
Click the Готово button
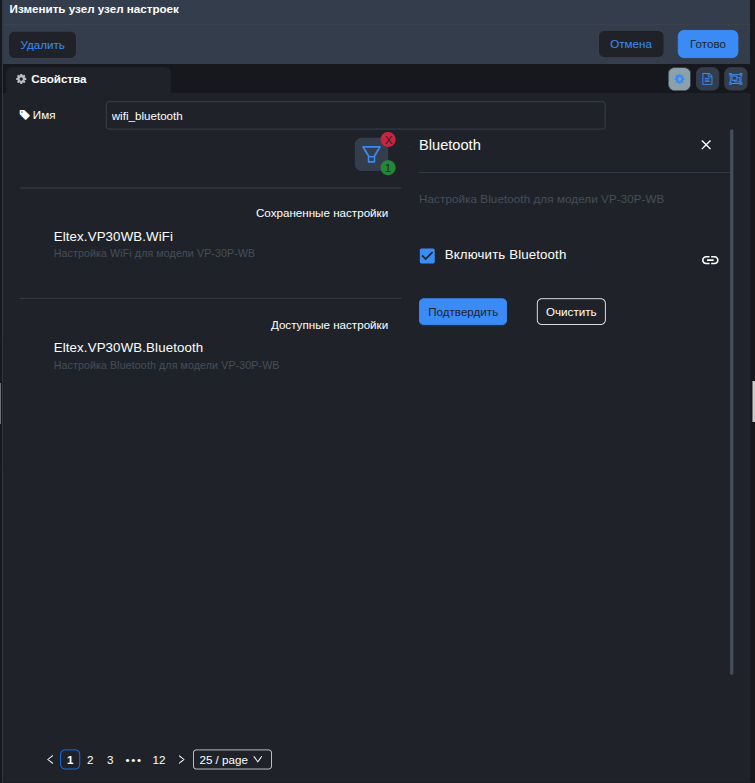(x=708, y=44)
